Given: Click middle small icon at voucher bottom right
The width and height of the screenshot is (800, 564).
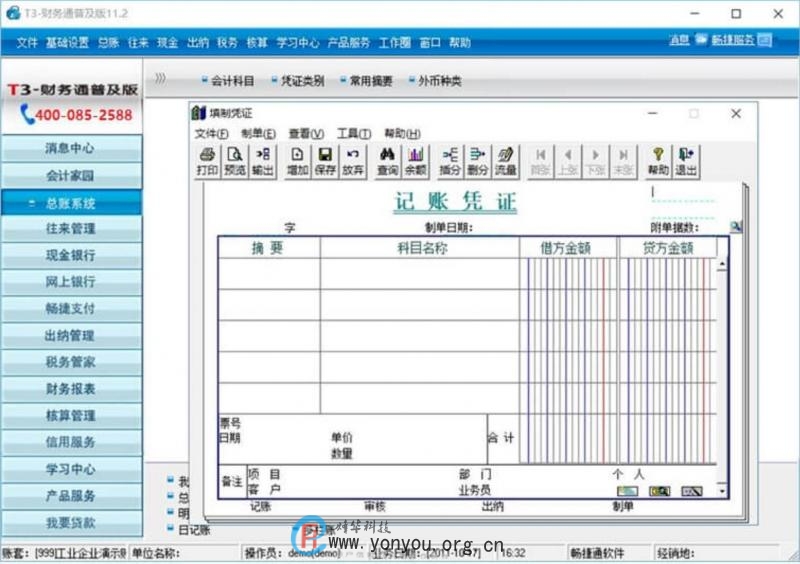Looking at the screenshot, I should (x=660, y=491).
